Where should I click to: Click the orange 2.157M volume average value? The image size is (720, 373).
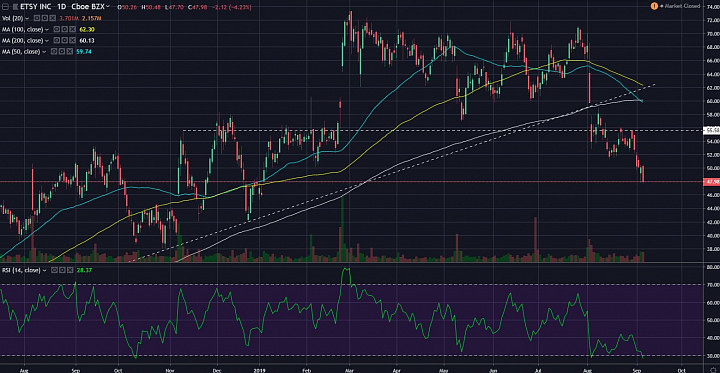[91, 18]
